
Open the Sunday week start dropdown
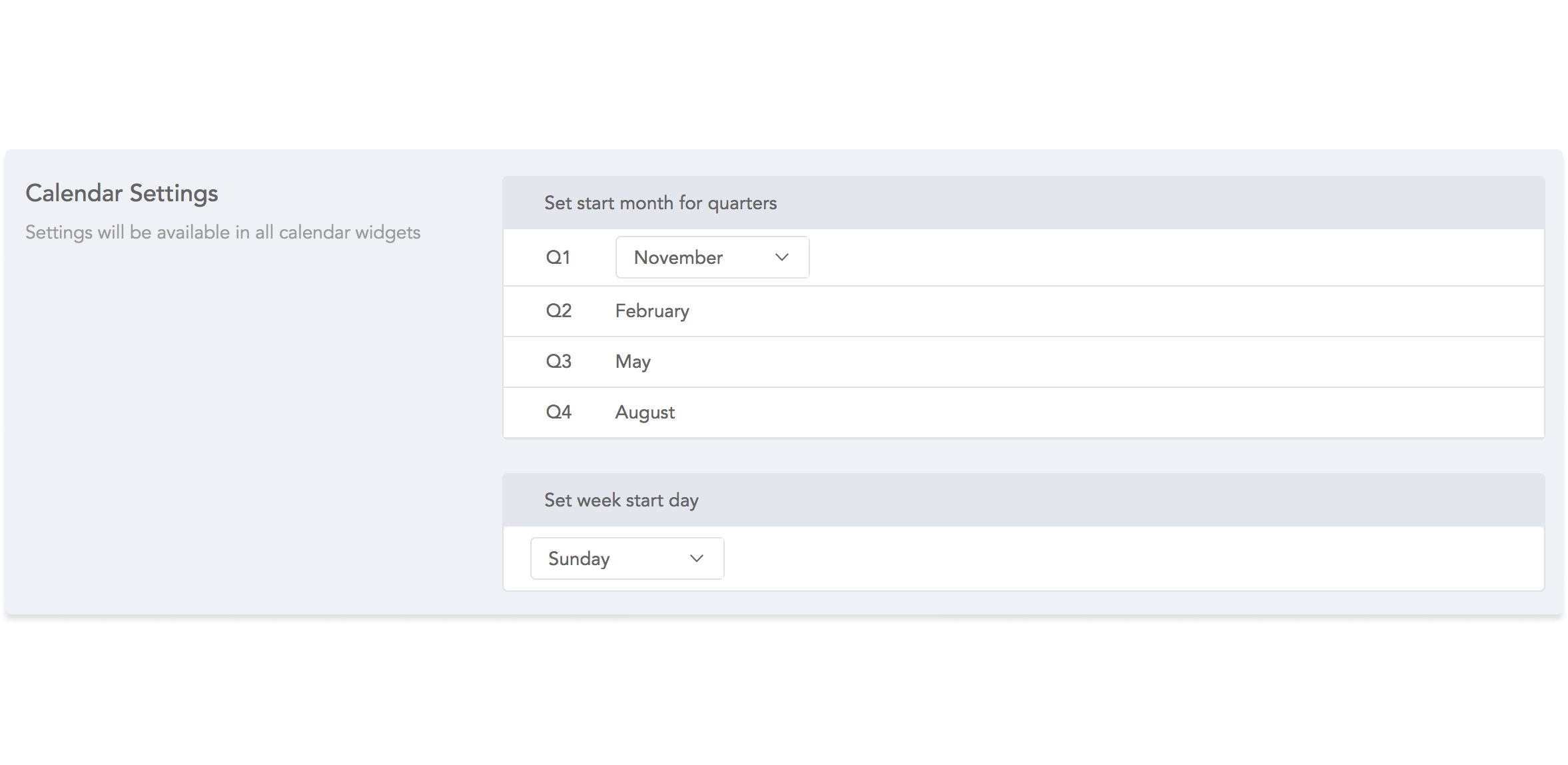click(627, 558)
